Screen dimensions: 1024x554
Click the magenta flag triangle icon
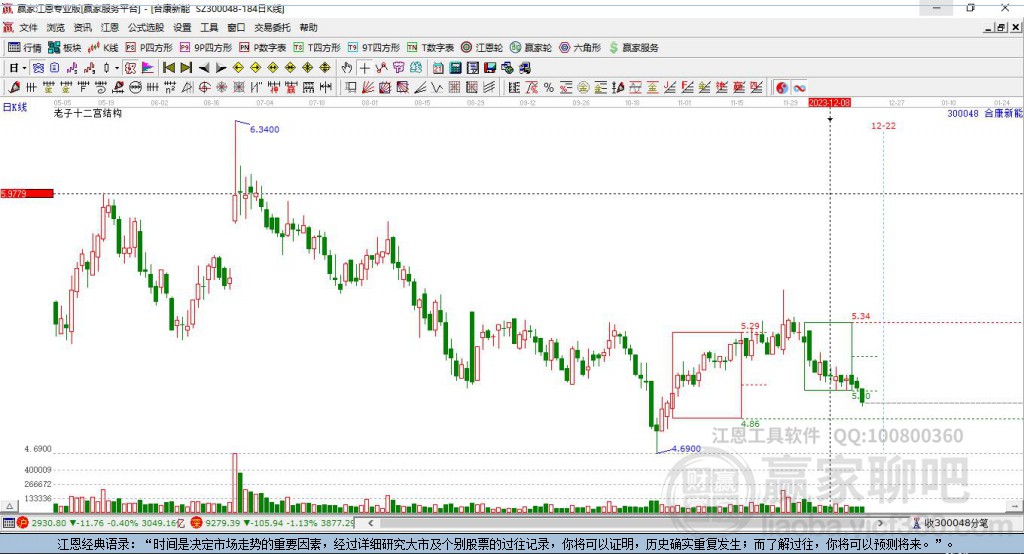[x=148, y=68]
